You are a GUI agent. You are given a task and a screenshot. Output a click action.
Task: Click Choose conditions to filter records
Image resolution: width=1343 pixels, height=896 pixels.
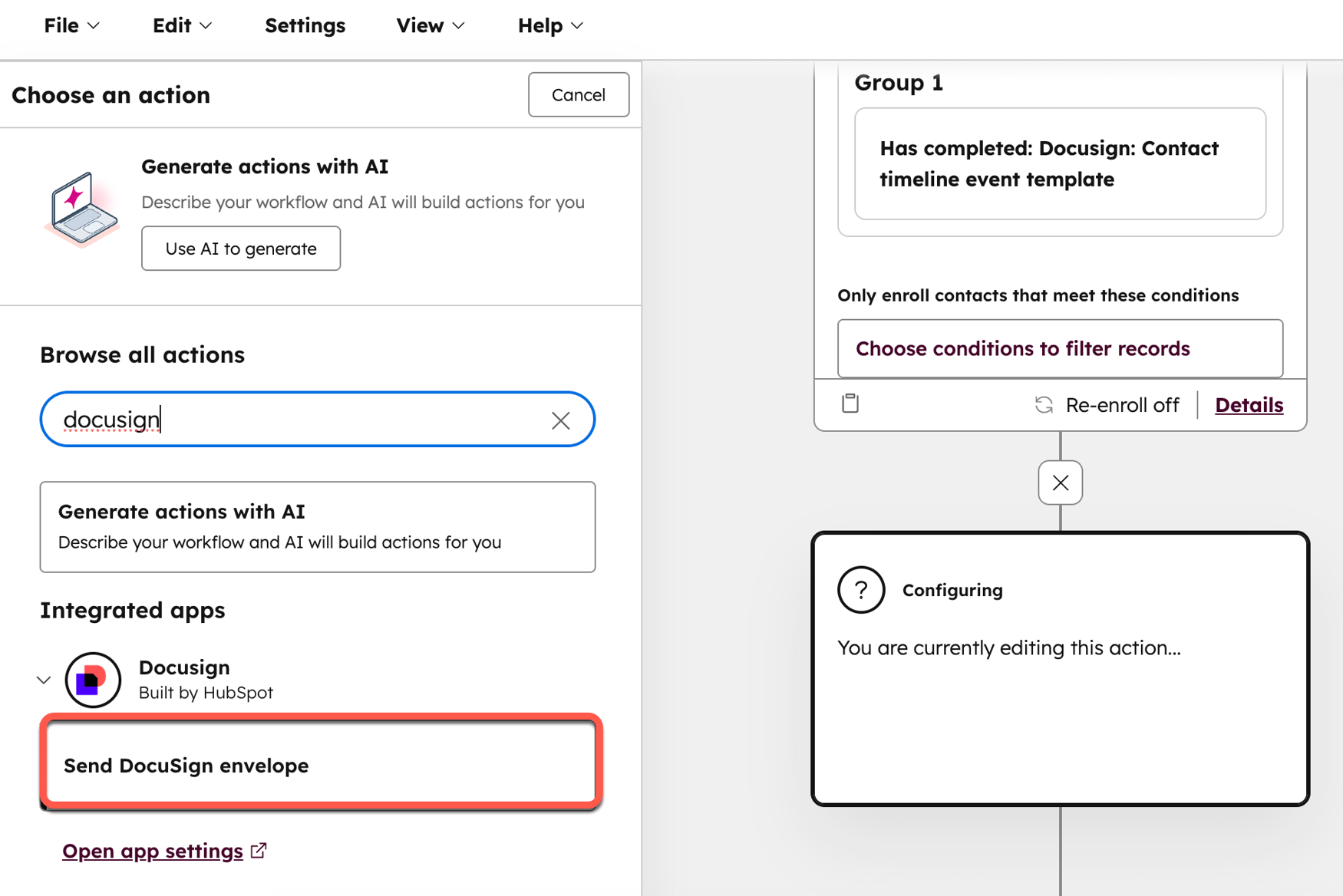1023,348
